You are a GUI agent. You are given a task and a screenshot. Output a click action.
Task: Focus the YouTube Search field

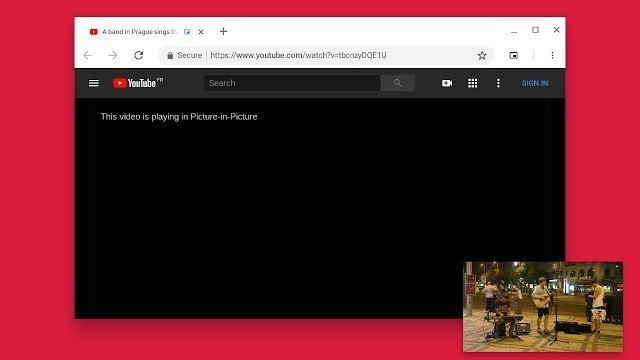point(292,83)
